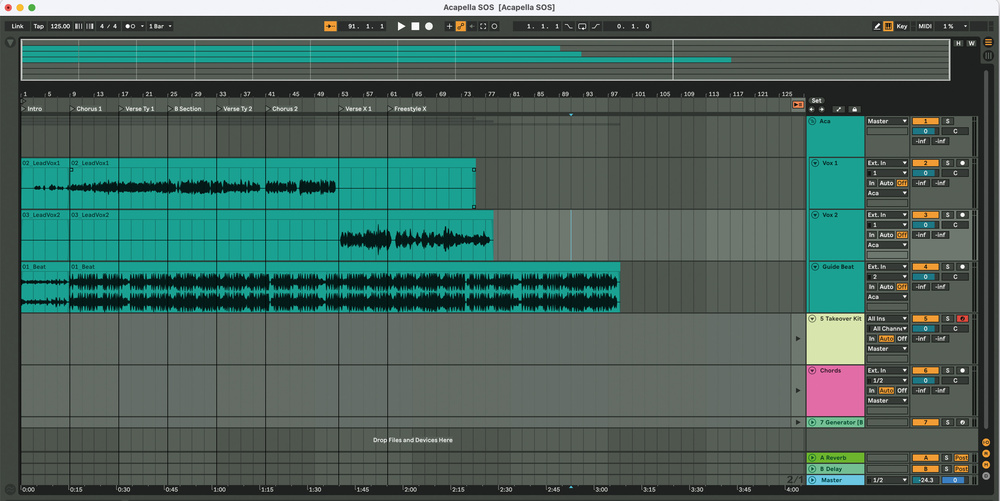This screenshot has height=501, width=1000.
Task: Arm the Vox 1 track for recording
Action: [962, 163]
